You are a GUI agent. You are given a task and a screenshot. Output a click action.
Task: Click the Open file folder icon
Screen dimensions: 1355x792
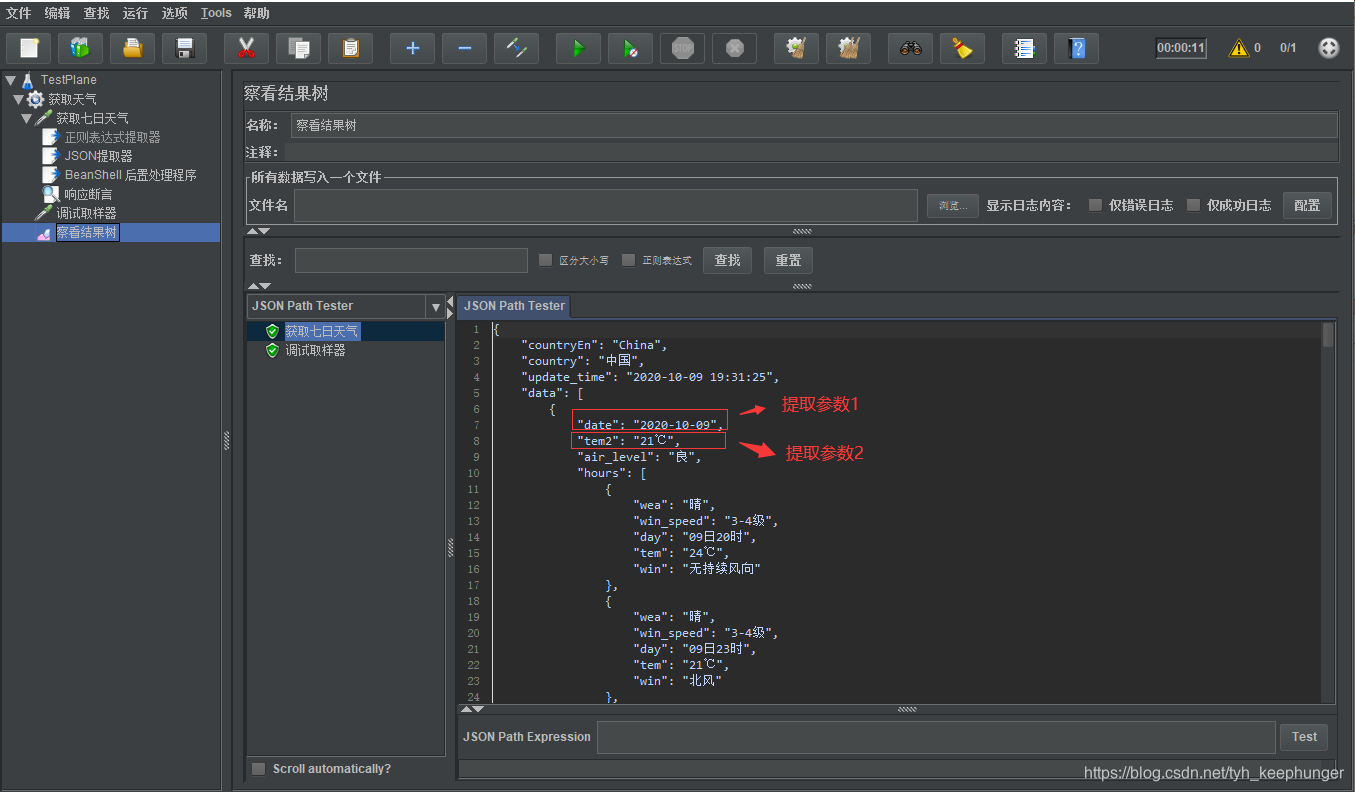(x=132, y=48)
